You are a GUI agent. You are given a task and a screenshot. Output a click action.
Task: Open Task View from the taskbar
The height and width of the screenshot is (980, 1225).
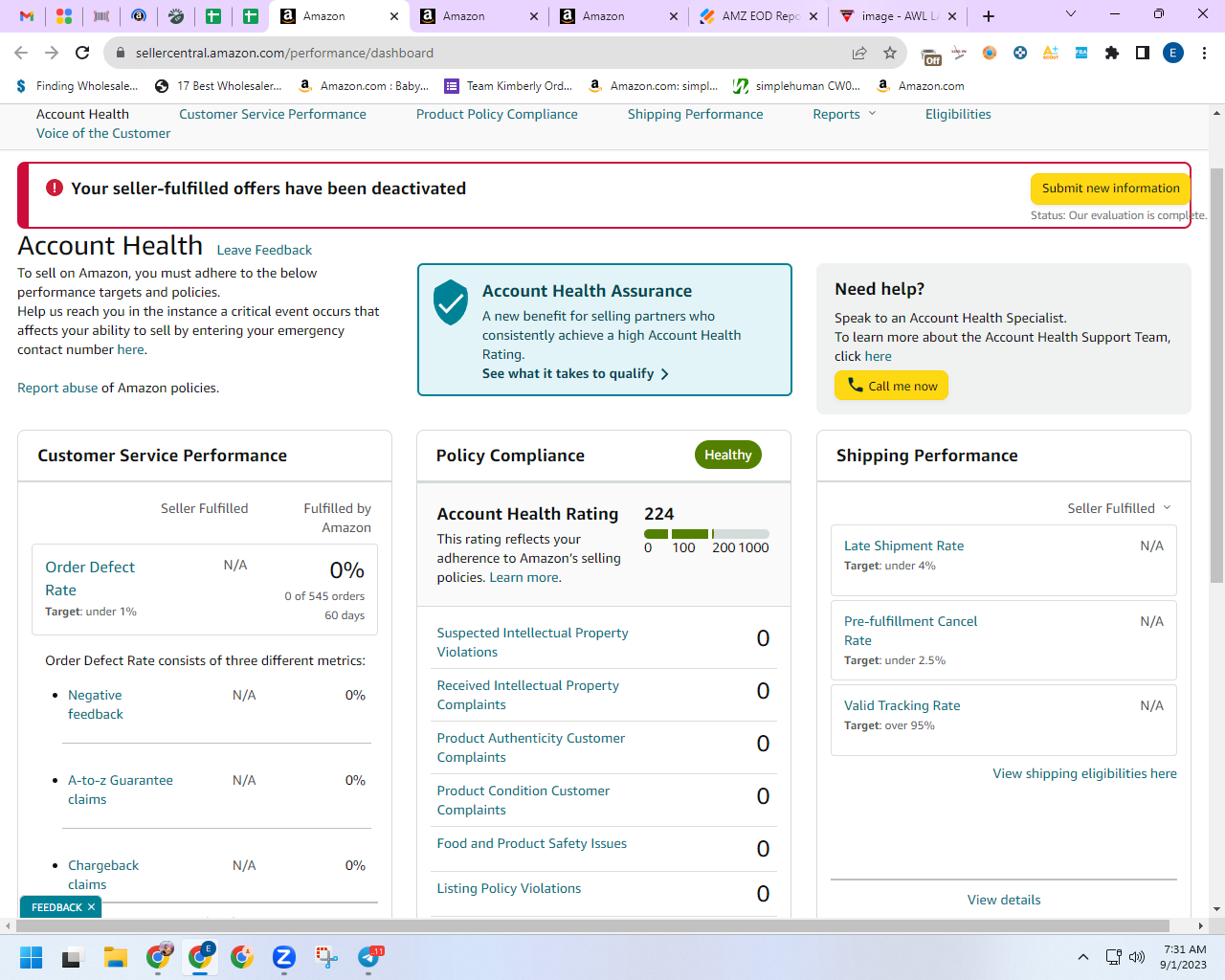(73, 957)
